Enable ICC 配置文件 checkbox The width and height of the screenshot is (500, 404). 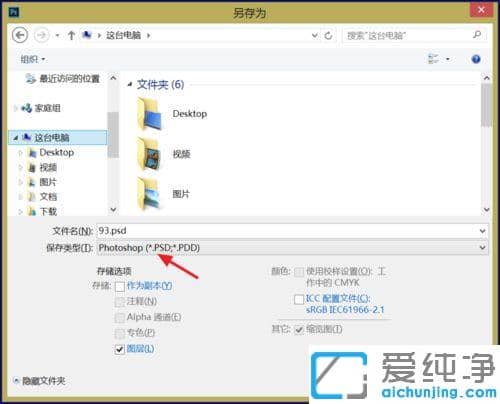(x=299, y=299)
